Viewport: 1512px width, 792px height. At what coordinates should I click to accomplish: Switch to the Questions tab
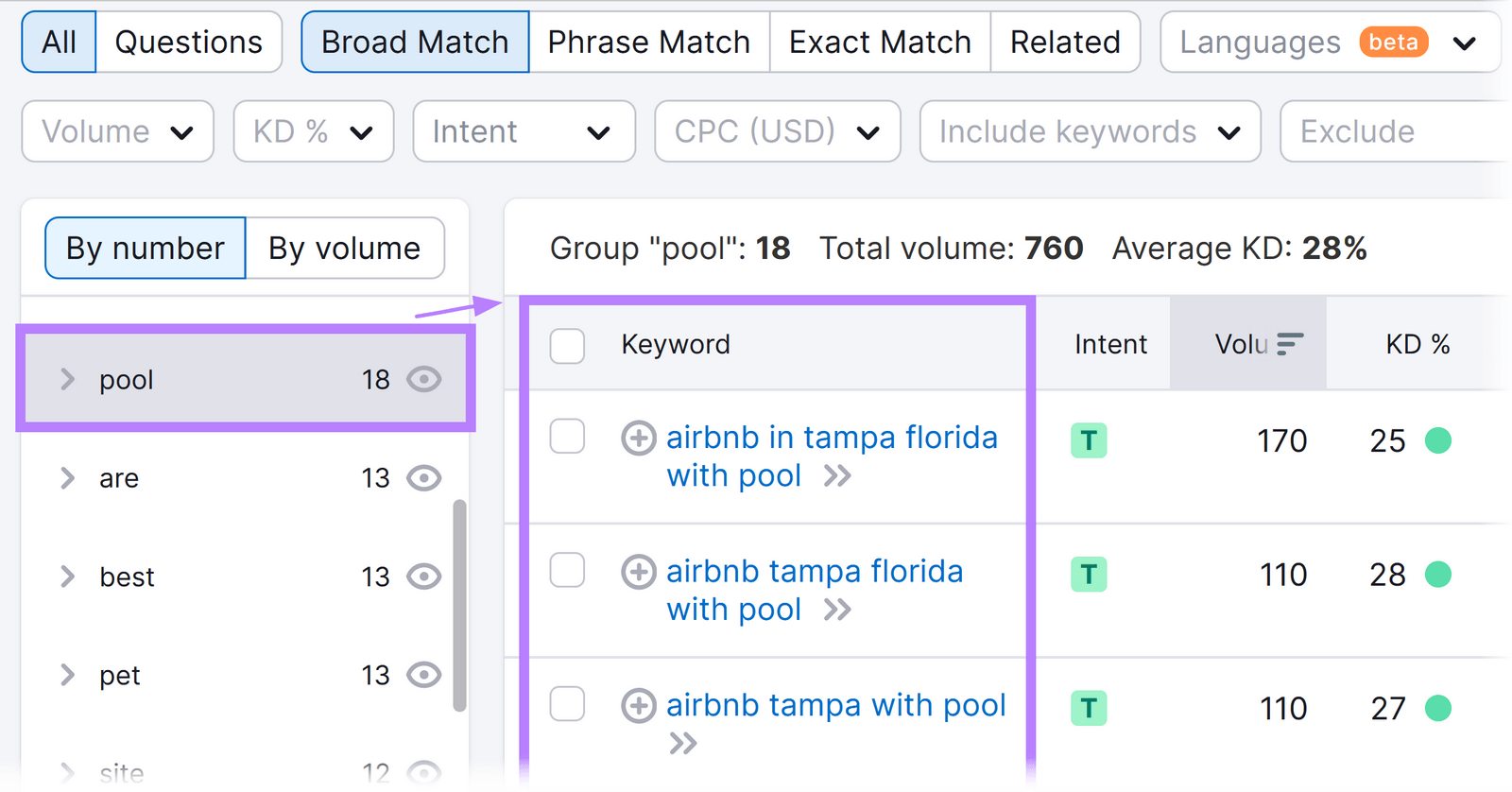coord(189,43)
